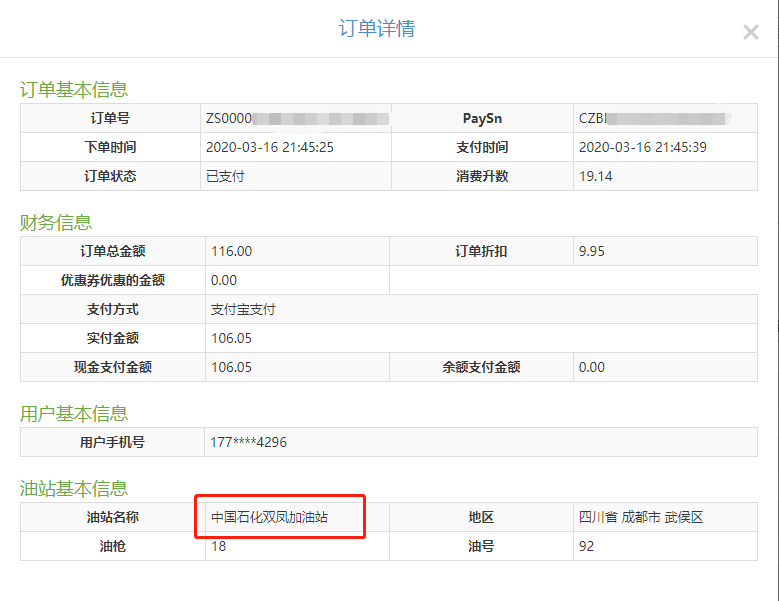This screenshot has width=779, height=601.
Task: Select the order time 2020-03-16 21:45:25
Action: click(269, 147)
